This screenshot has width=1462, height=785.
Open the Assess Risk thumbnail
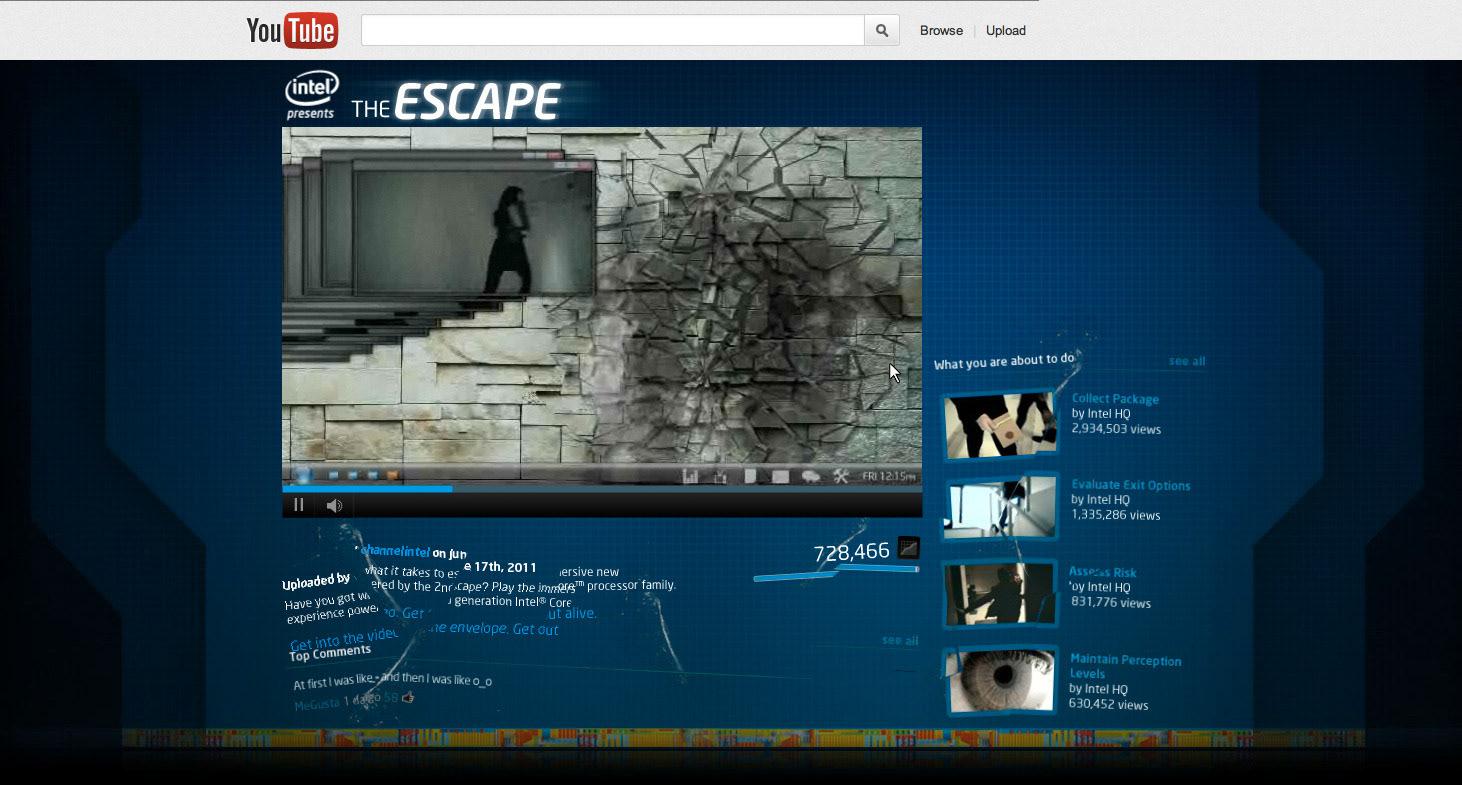pyautogui.click(x=1000, y=594)
